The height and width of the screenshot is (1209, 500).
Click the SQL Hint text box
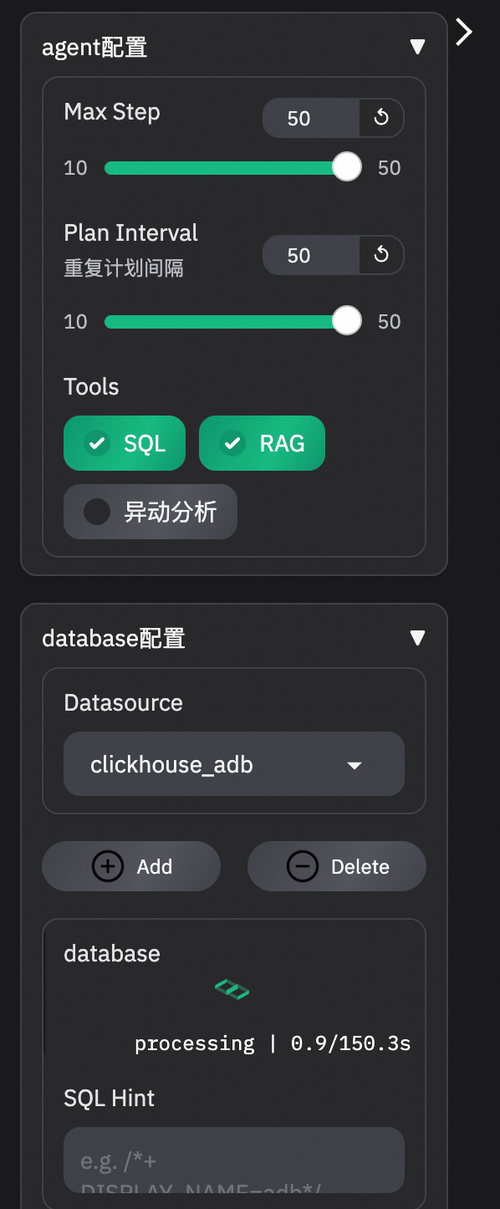pos(234,1160)
